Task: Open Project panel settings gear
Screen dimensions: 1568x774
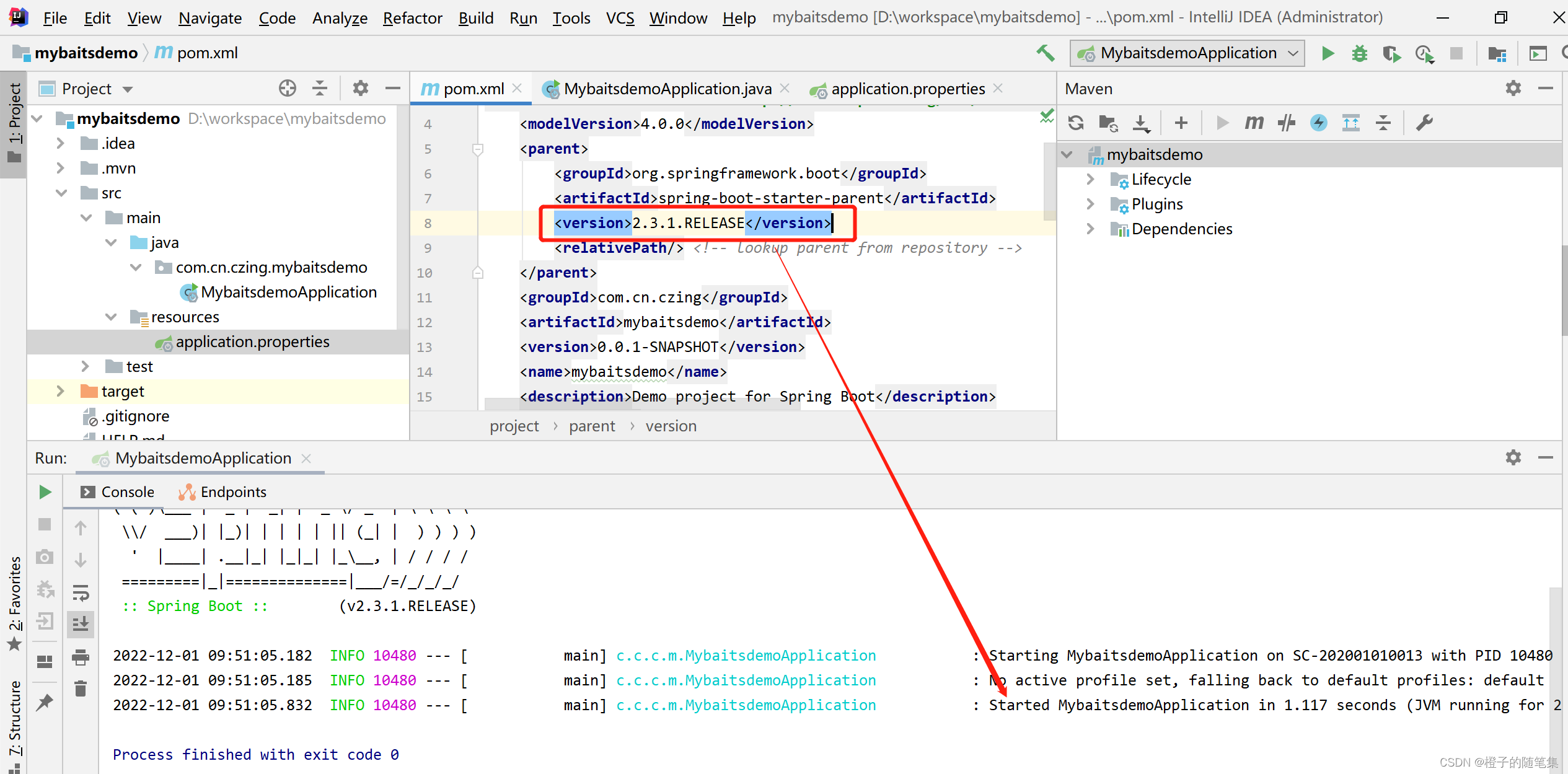Action: [361, 89]
